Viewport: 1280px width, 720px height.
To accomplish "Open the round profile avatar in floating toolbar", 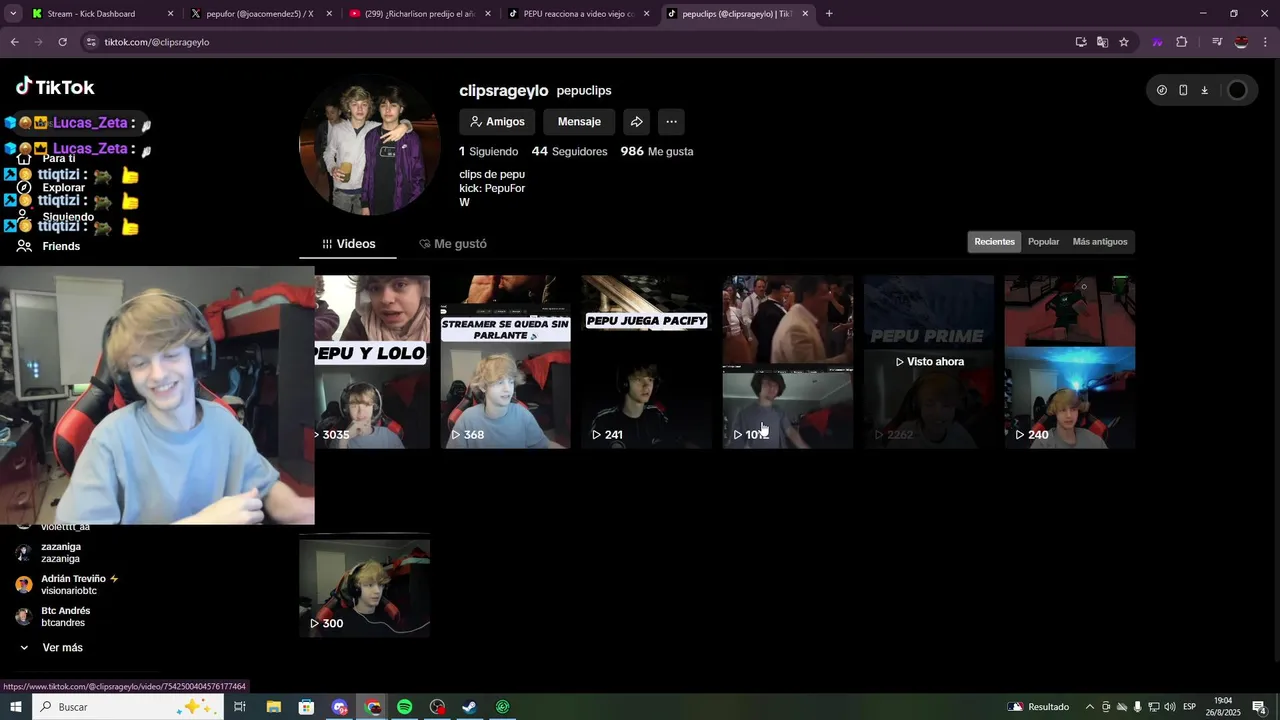I will [1237, 90].
